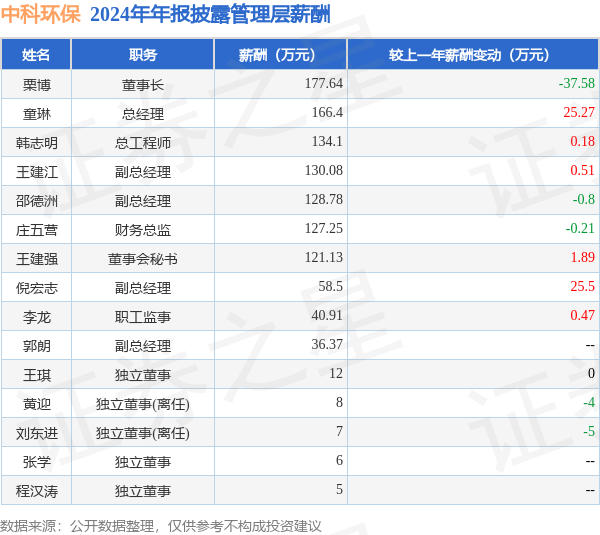Click the change value -0.21
The height and width of the screenshot is (535, 600).
(x=580, y=228)
